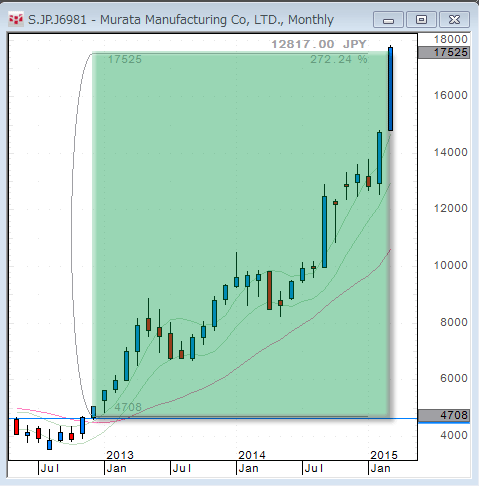Click the 18000 price axis label
The height and width of the screenshot is (486, 479).
(x=450, y=39)
